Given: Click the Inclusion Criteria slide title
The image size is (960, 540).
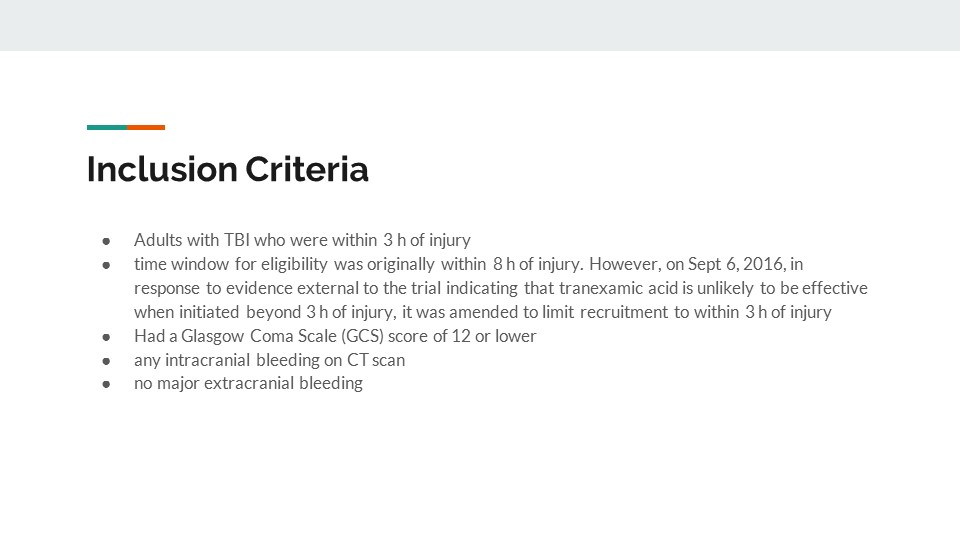Looking at the screenshot, I should pos(228,169).
